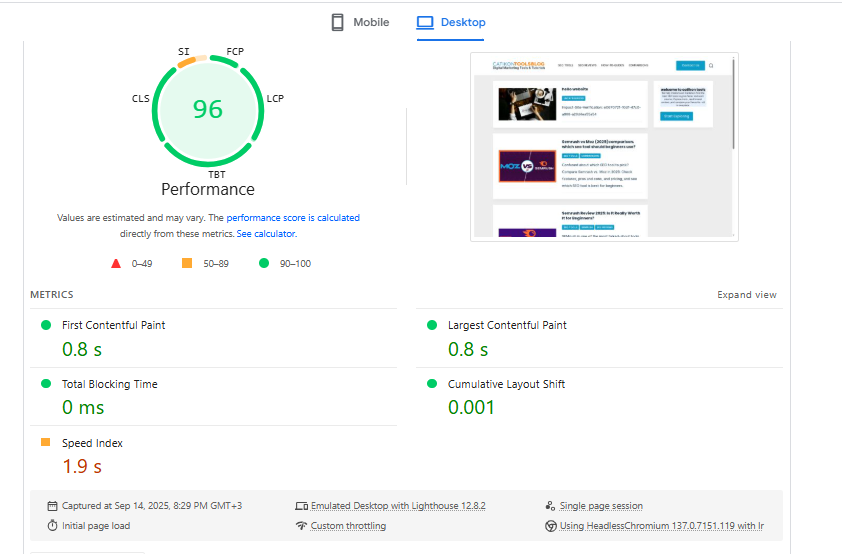842x554 pixels.
Task: Click Emulated Desktop with Lighthouse 12.8.2
Action: coord(398,506)
